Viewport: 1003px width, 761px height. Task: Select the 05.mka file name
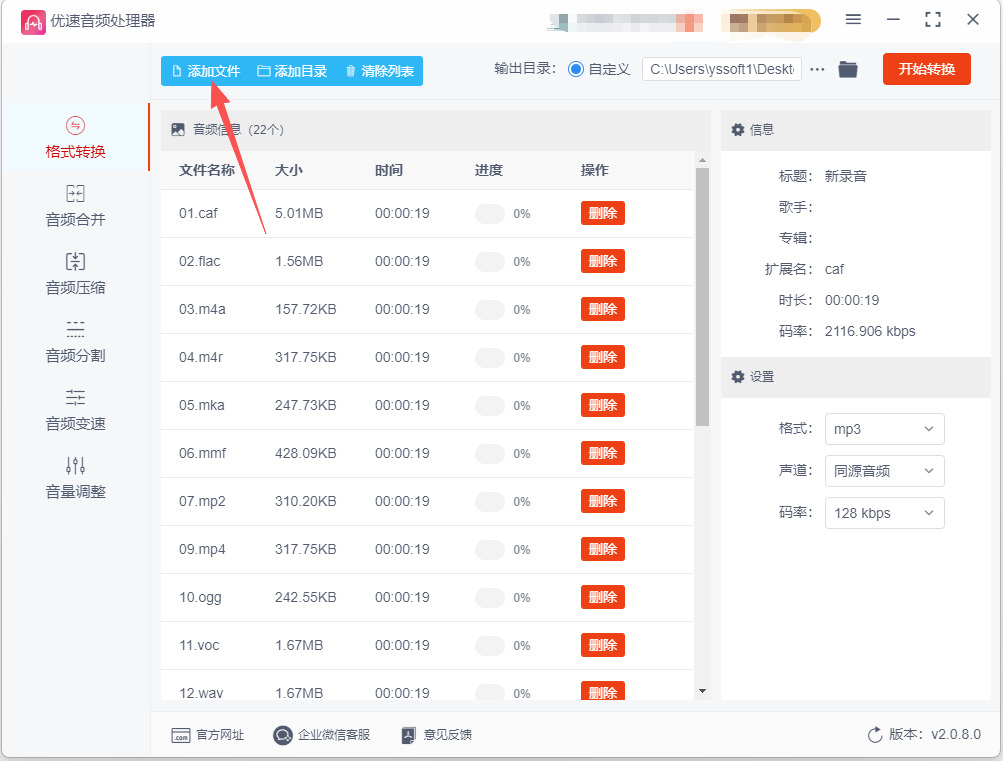pos(201,405)
